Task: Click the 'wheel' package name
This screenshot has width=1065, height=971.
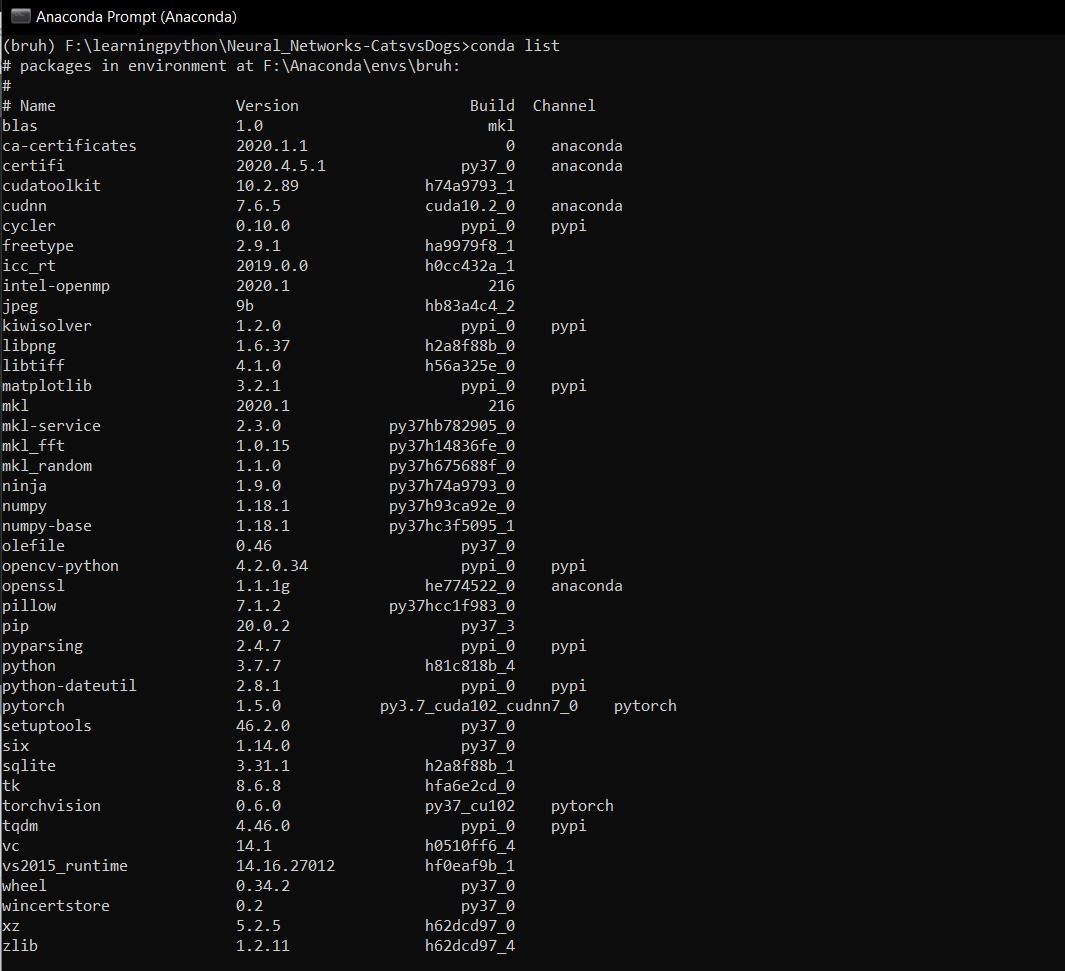Action: point(24,886)
